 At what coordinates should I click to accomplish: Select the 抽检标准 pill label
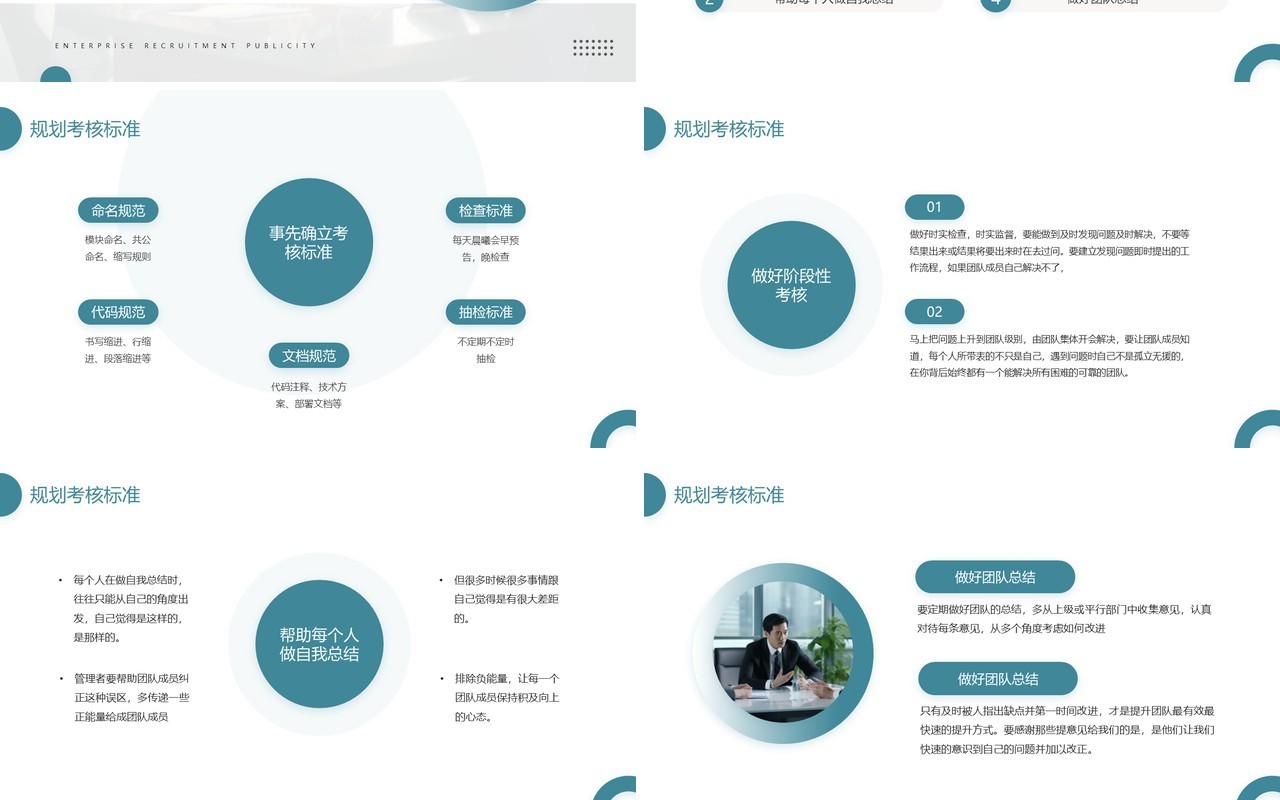click(486, 312)
